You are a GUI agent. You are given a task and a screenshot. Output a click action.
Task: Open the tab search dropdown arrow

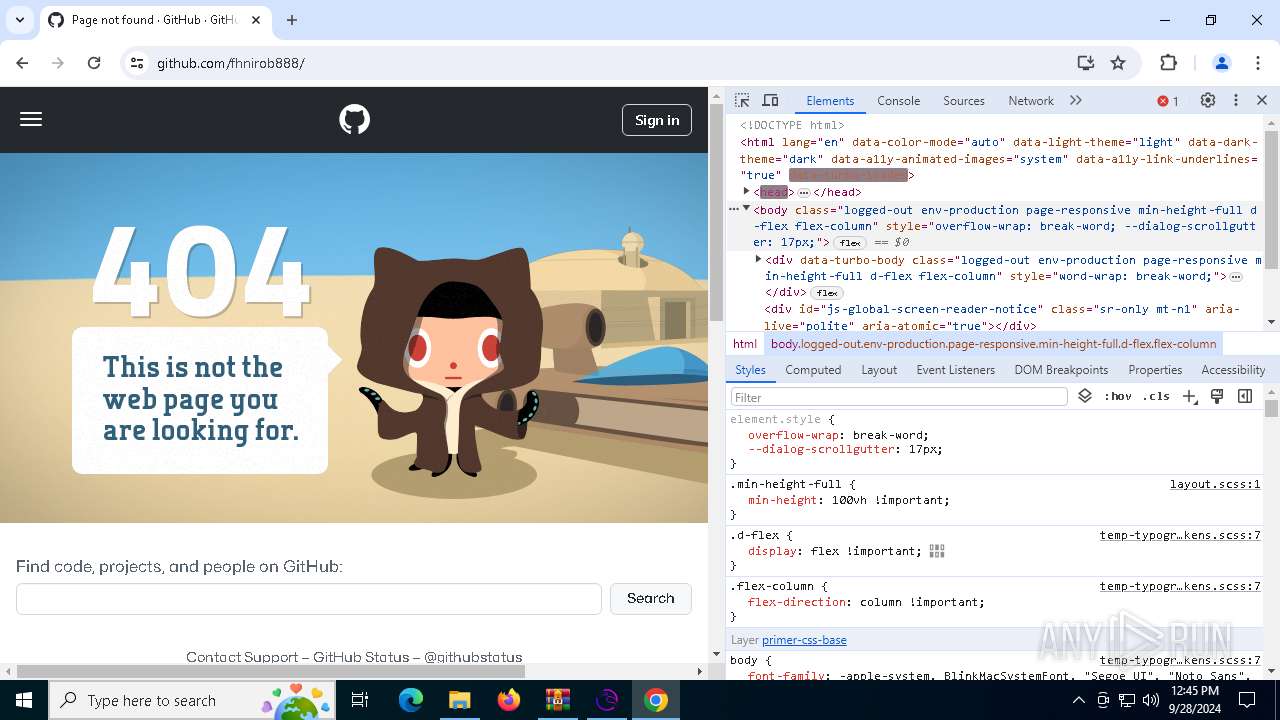point(20,20)
